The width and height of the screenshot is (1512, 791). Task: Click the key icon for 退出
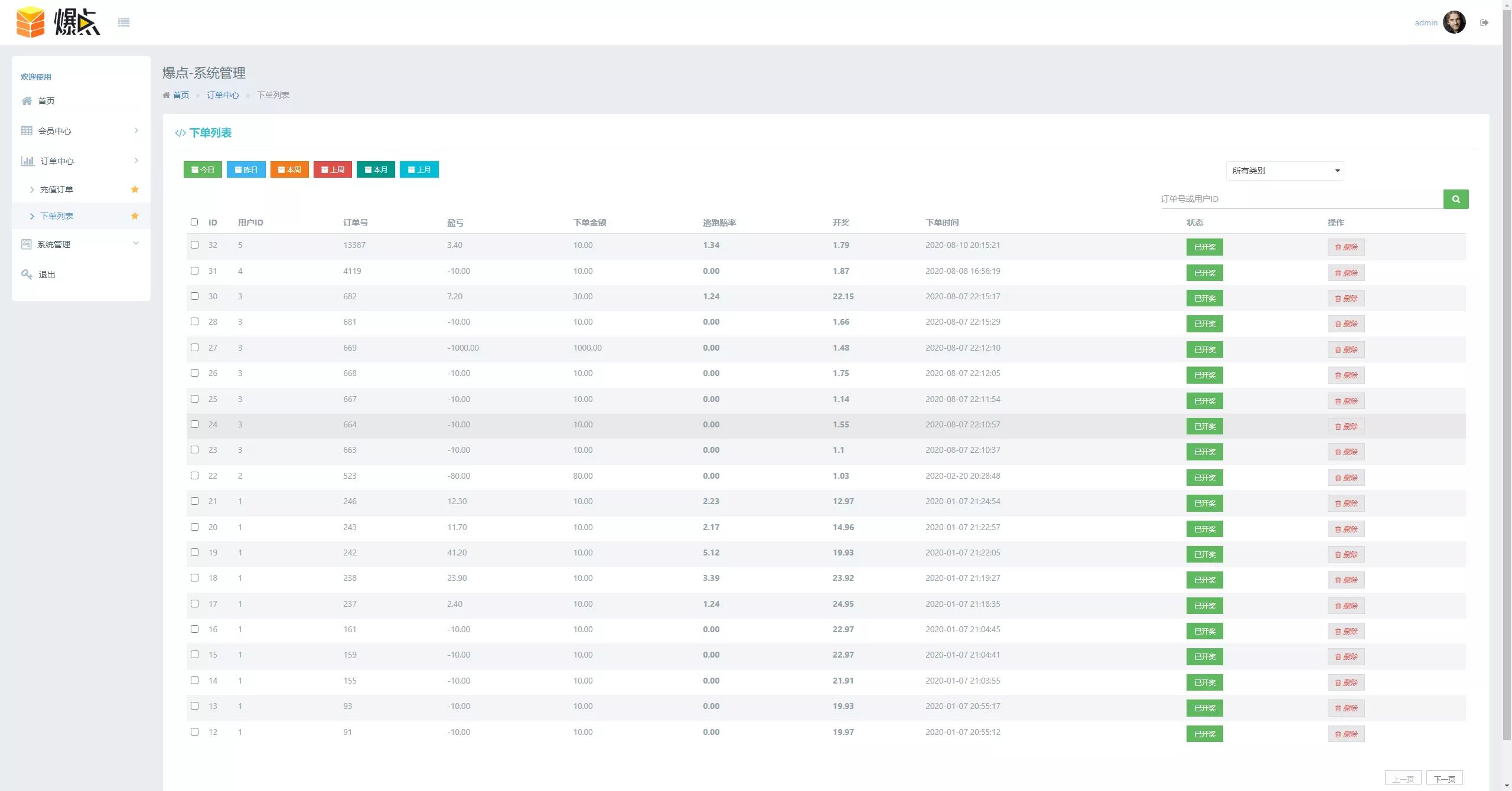click(27, 274)
